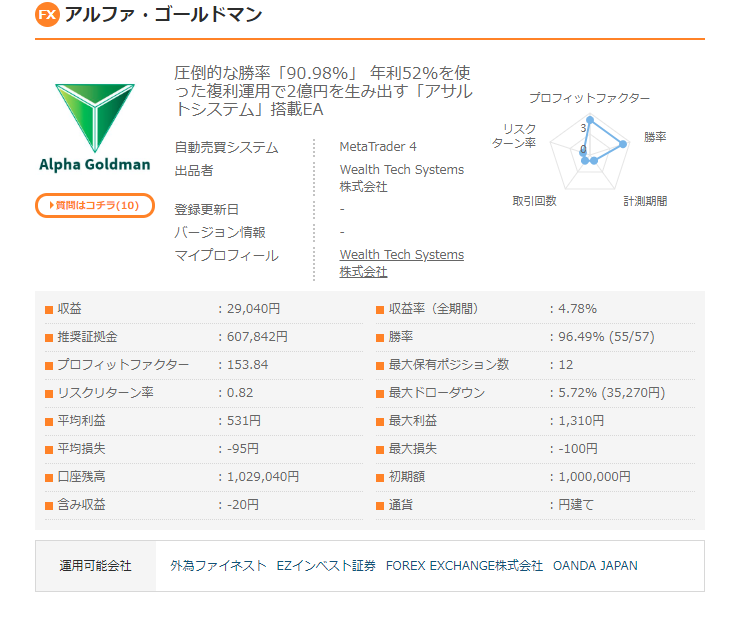Click the 最大利益 value 1,310円
The height and width of the screenshot is (624, 729).
click(581, 421)
